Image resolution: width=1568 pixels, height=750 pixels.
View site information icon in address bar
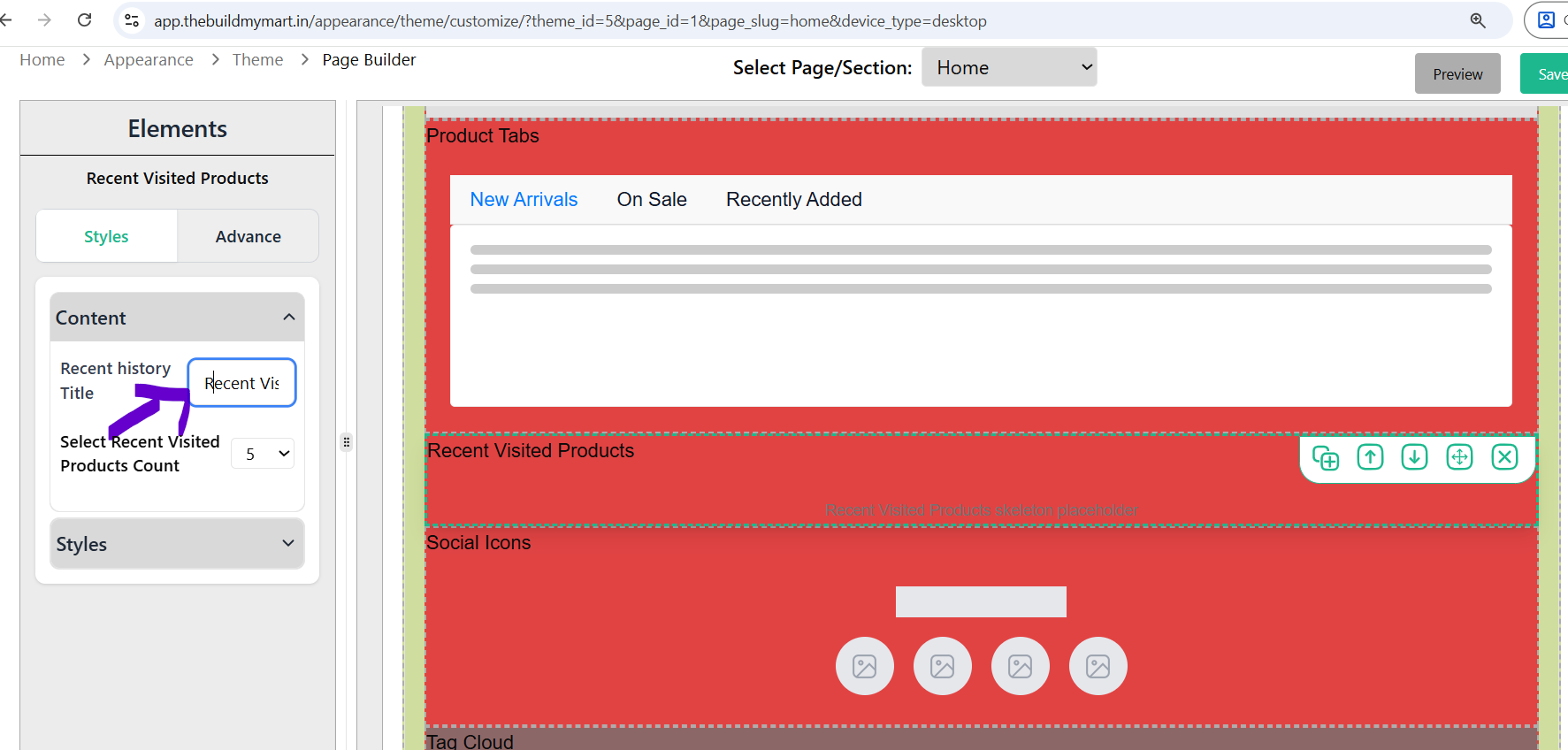click(x=132, y=20)
